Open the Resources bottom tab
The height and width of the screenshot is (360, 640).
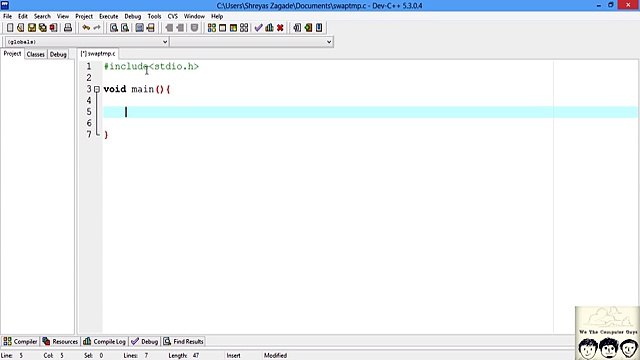click(x=60, y=341)
